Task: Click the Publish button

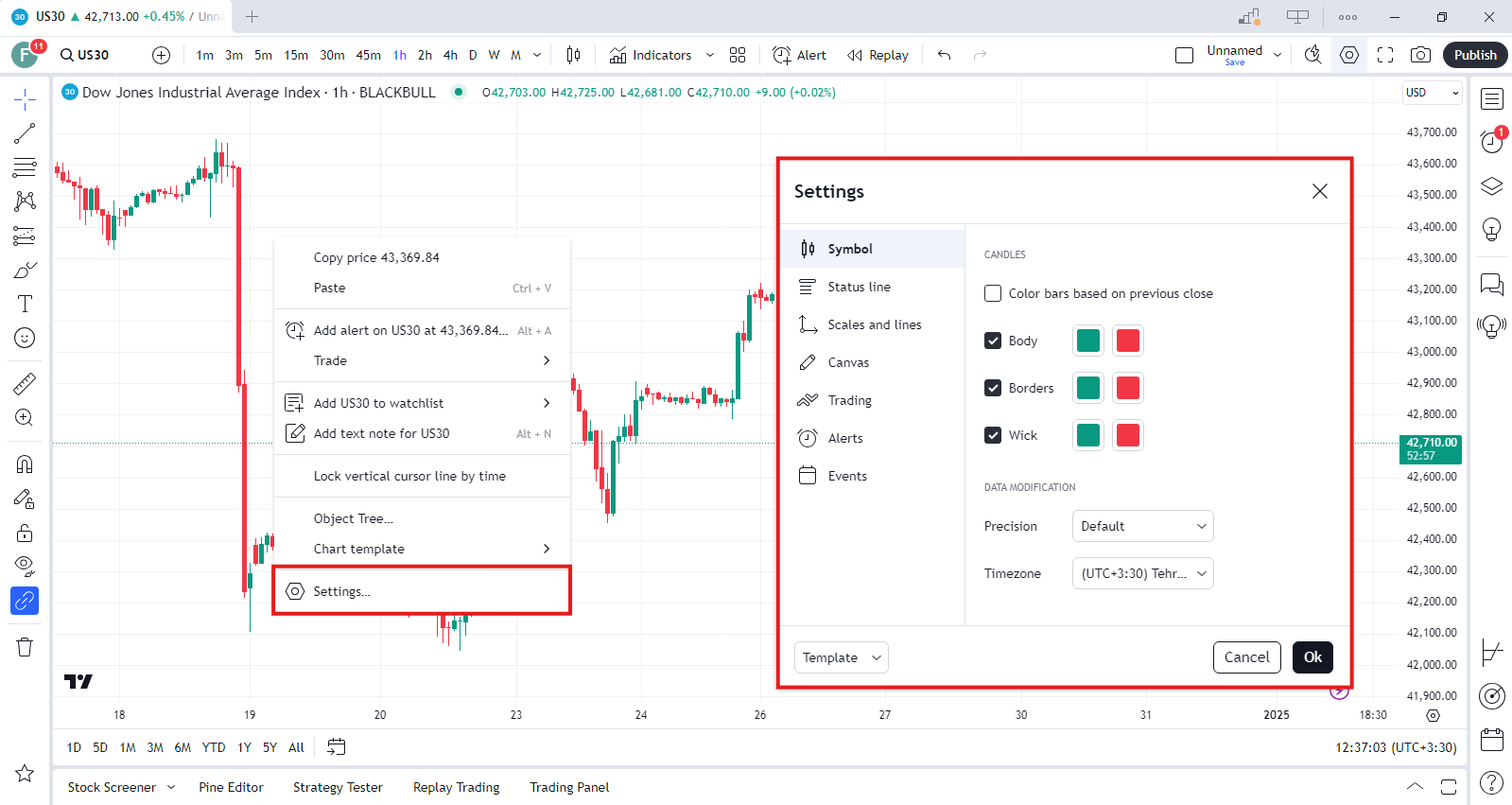Action: 1475,55
